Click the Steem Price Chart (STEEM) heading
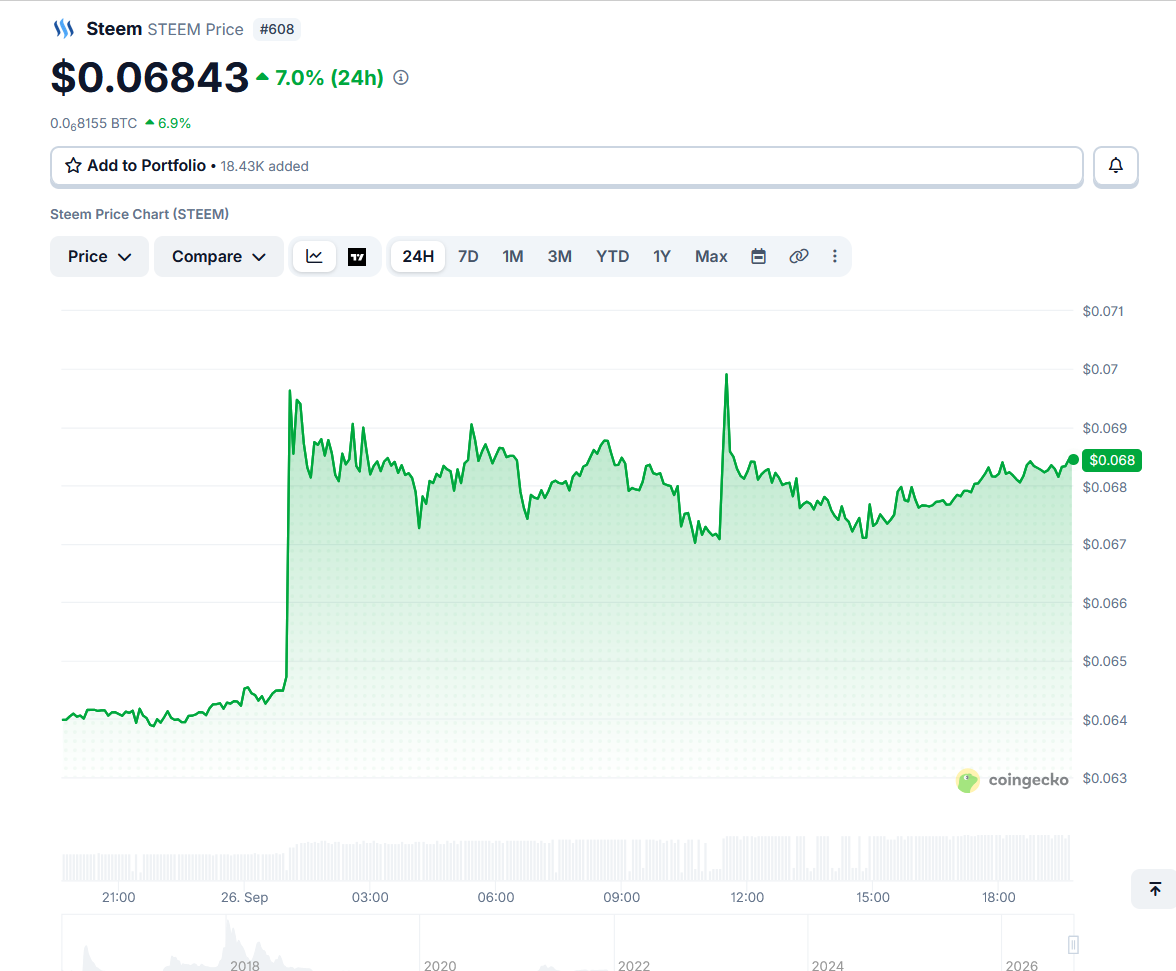This screenshot has width=1176, height=971. point(140,214)
